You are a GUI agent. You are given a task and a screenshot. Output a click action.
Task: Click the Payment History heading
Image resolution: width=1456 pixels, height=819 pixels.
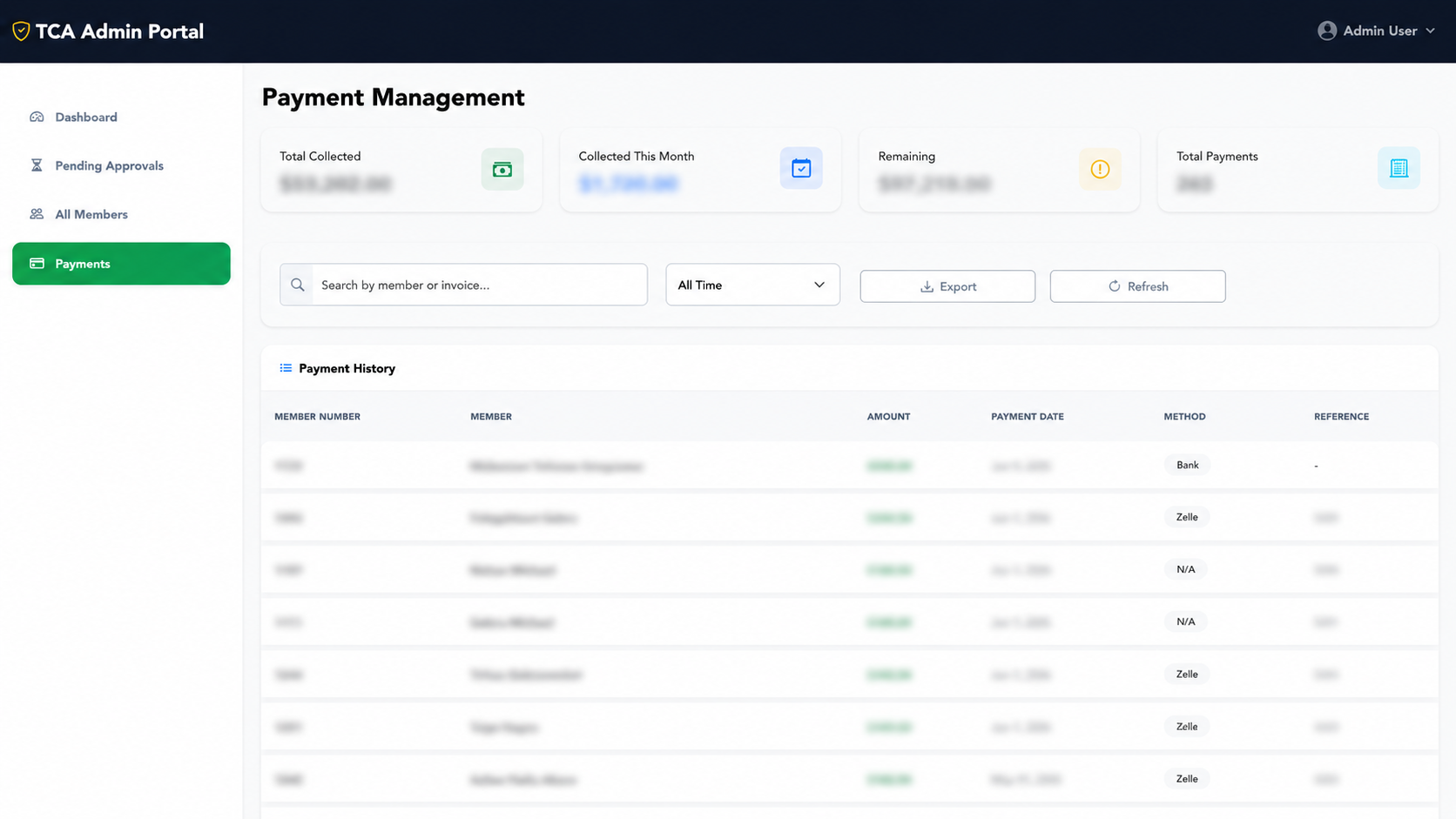[347, 368]
